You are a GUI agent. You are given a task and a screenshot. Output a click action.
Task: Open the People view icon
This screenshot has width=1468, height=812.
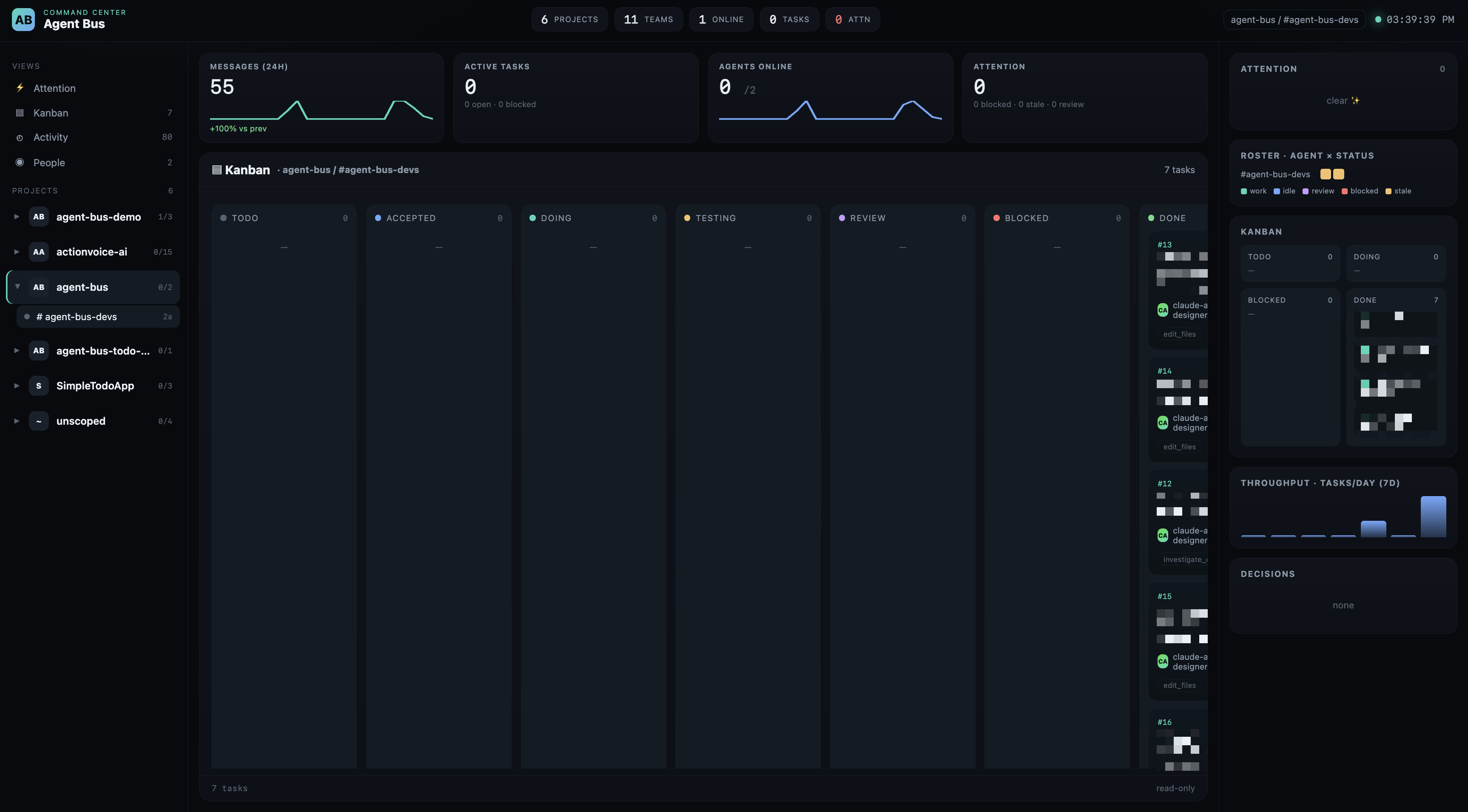point(20,162)
